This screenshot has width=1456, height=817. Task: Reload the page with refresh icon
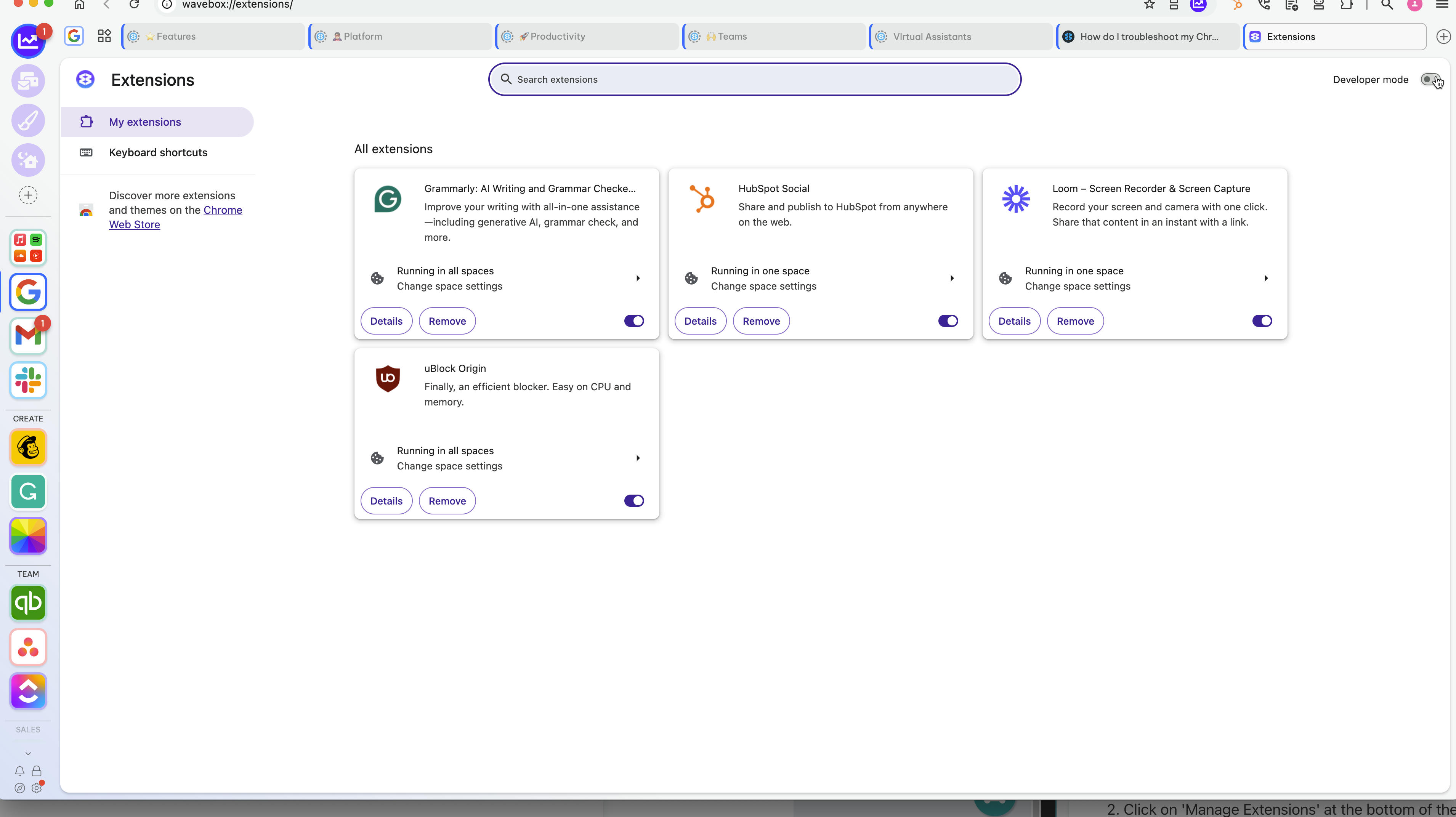pyautogui.click(x=134, y=5)
